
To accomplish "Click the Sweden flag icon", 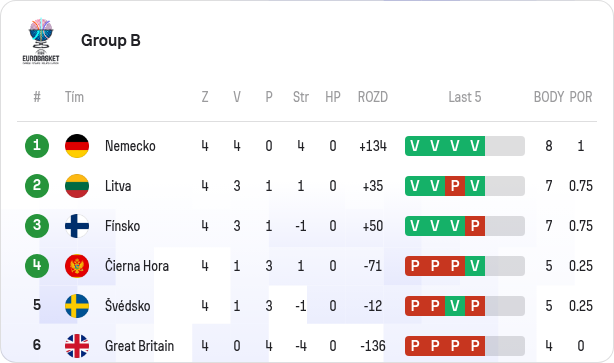I will 77,306.
